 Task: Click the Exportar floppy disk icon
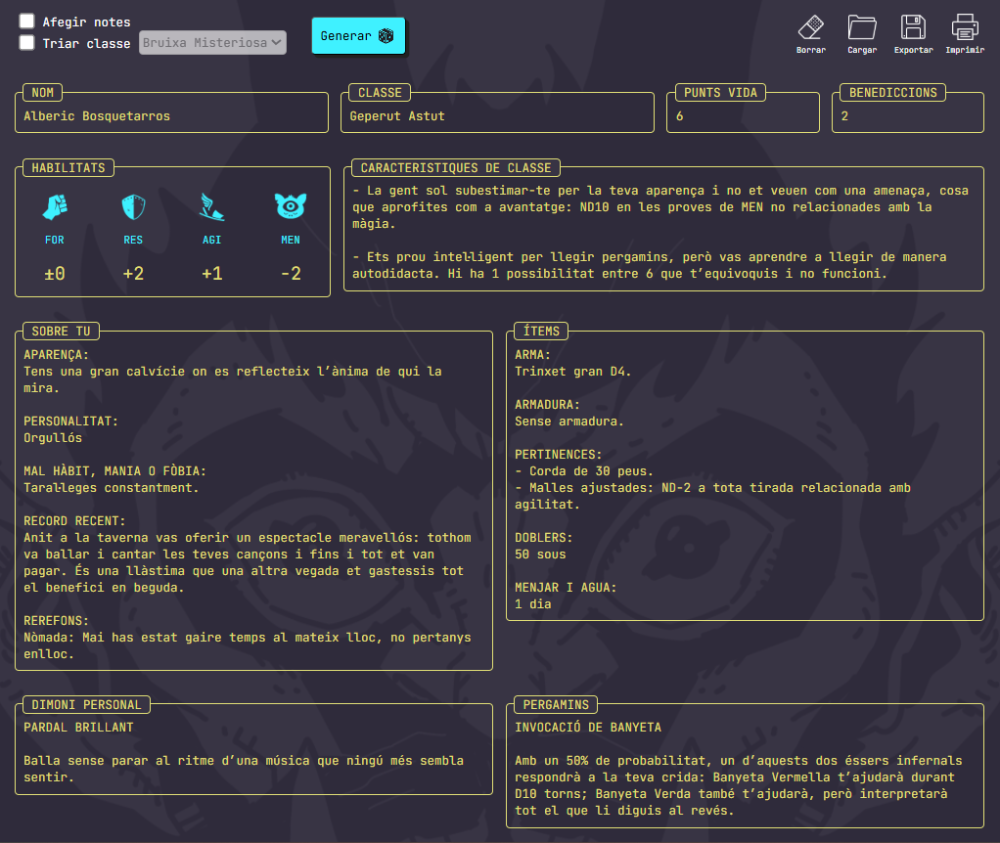912,27
